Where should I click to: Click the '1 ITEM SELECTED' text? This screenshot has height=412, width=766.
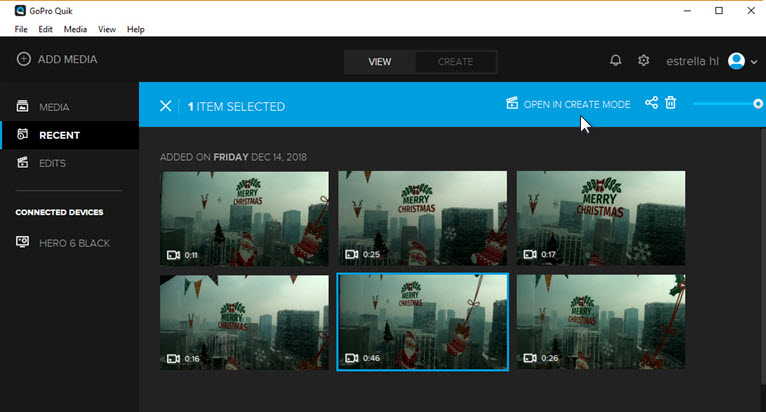(236, 107)
